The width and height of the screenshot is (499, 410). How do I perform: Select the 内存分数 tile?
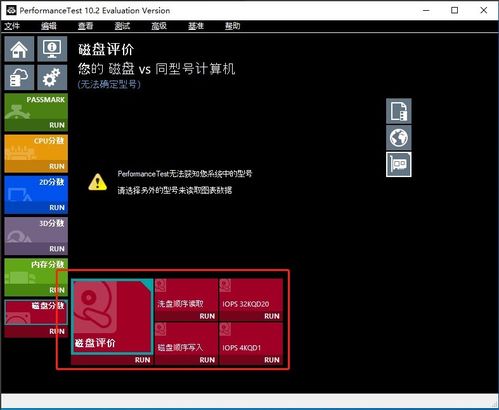[36, 272]
